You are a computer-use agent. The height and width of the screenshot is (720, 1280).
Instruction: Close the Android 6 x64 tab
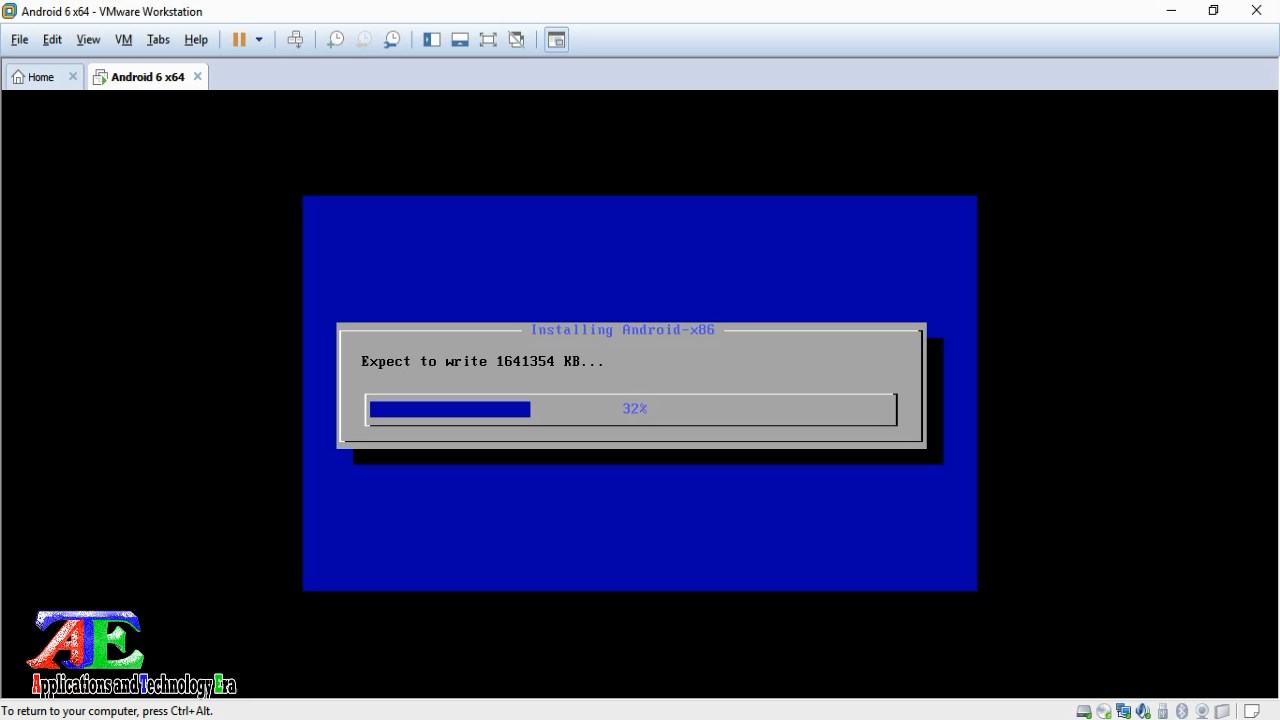(198, 76)
